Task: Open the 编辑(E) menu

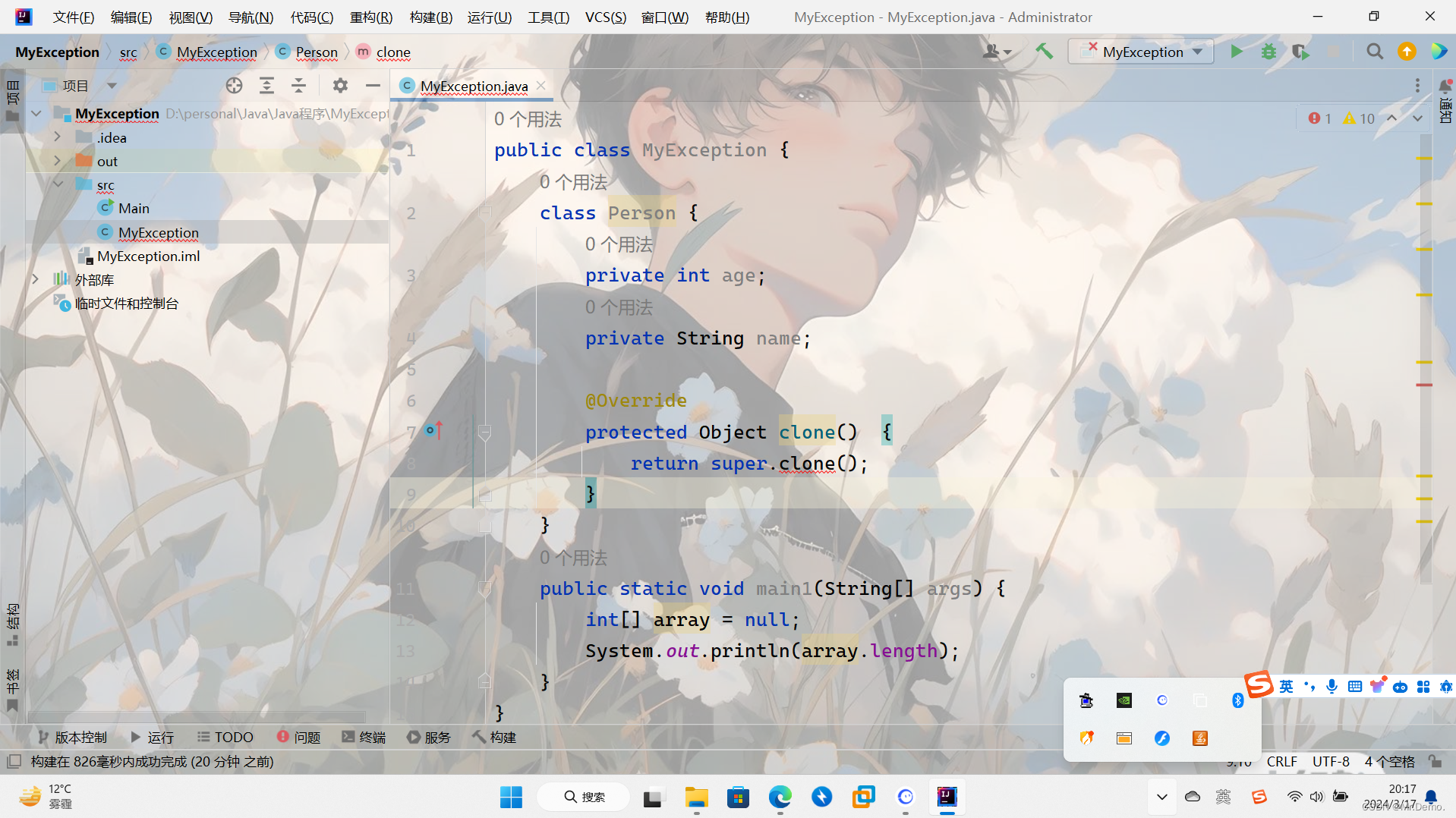Action: [x=131, y=17]
